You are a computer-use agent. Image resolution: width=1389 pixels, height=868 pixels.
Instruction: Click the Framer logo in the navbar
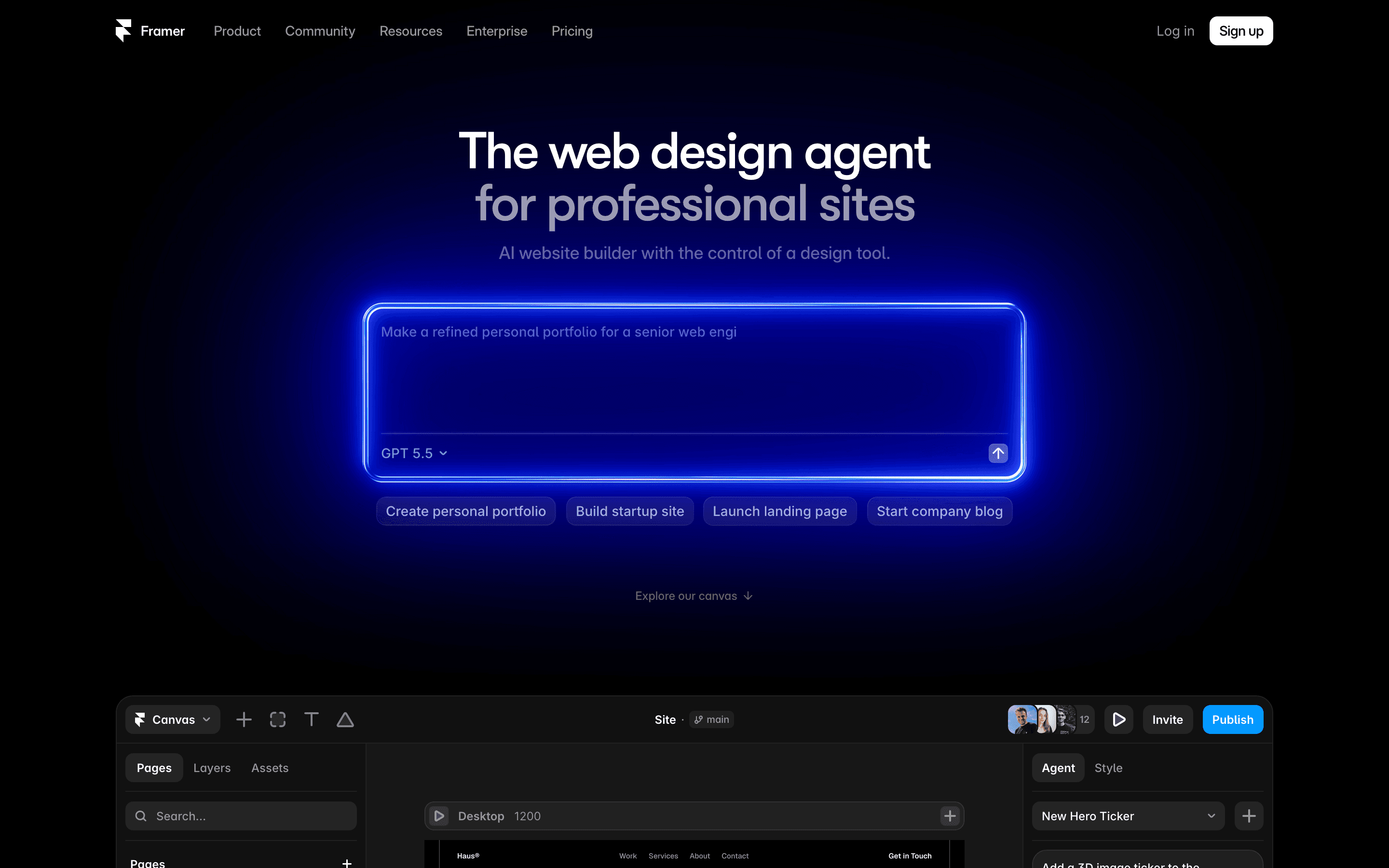click(x=150, y=31)
